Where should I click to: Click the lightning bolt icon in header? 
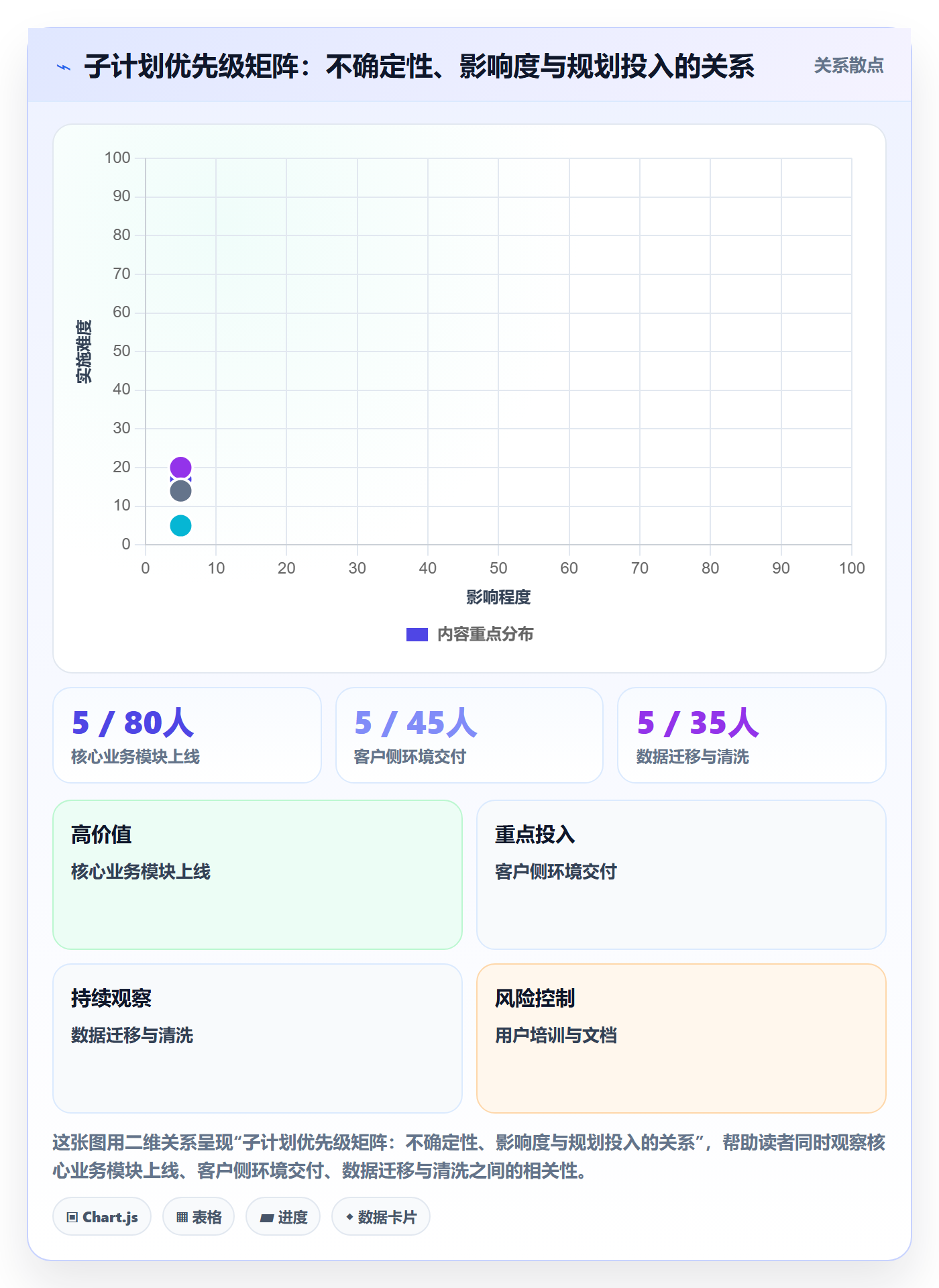[x=64, y=67]
